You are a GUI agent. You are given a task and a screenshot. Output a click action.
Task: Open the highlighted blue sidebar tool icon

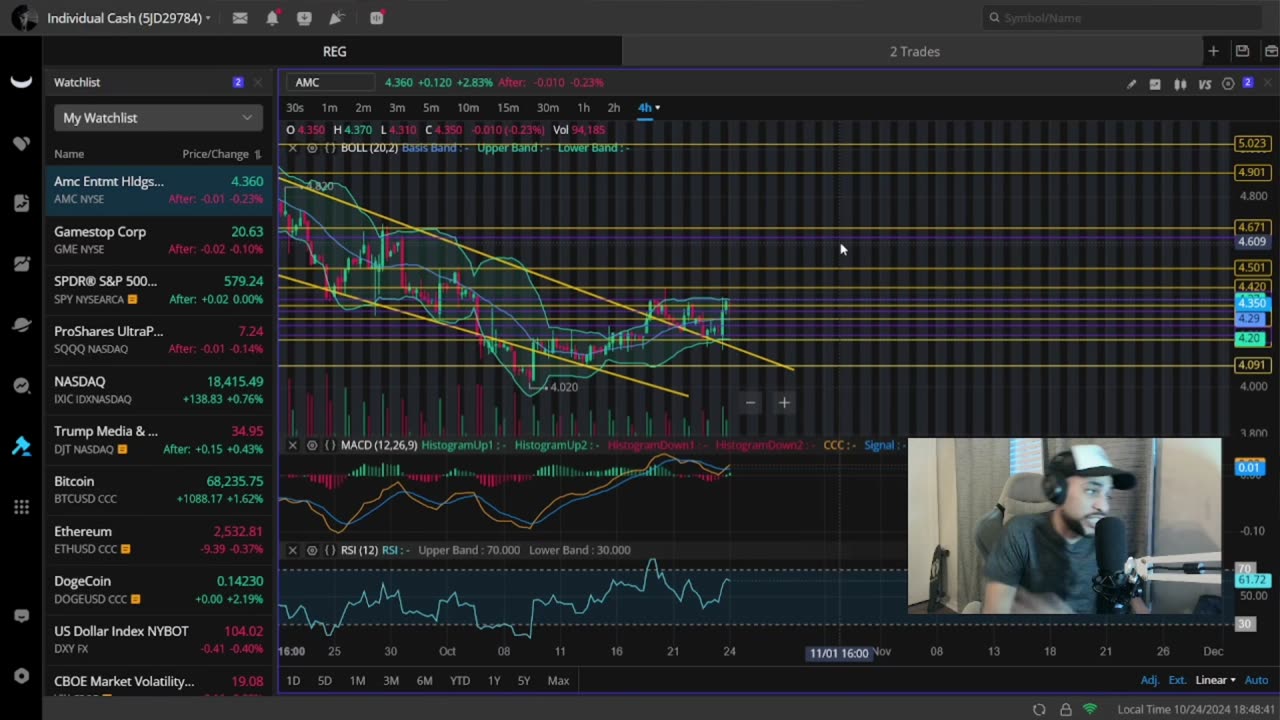tap(21, 446)
